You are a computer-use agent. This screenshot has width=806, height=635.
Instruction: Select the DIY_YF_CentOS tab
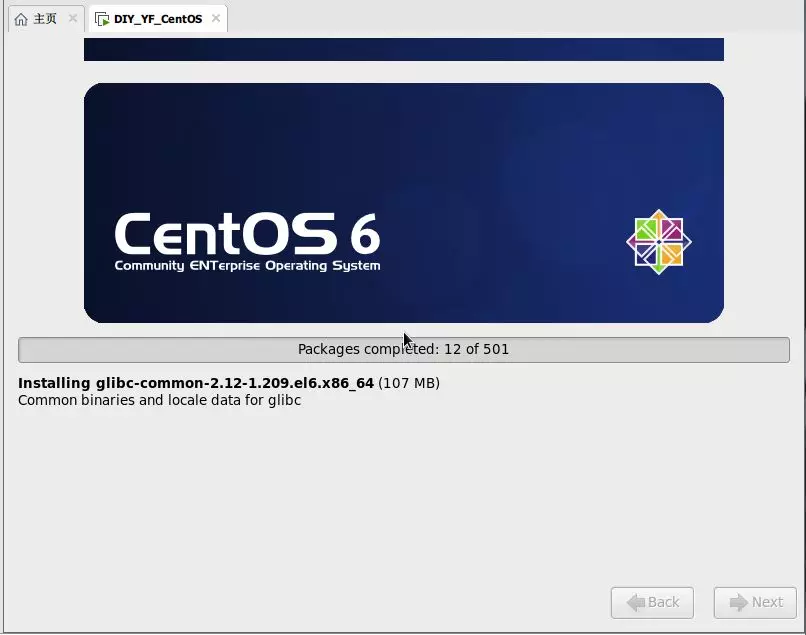tap(158, 19)
